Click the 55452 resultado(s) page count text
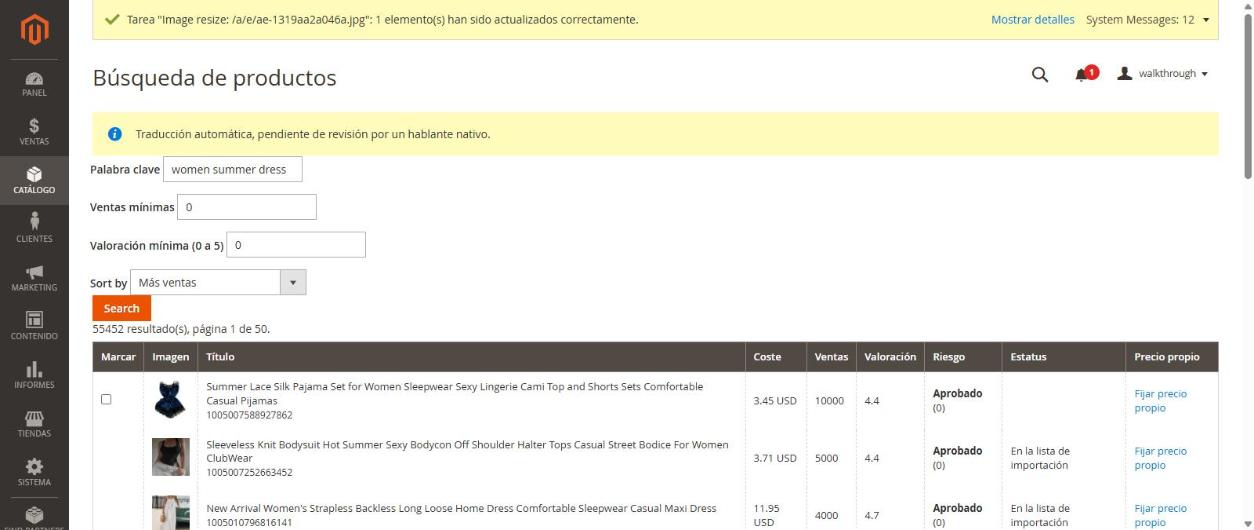 181,329
